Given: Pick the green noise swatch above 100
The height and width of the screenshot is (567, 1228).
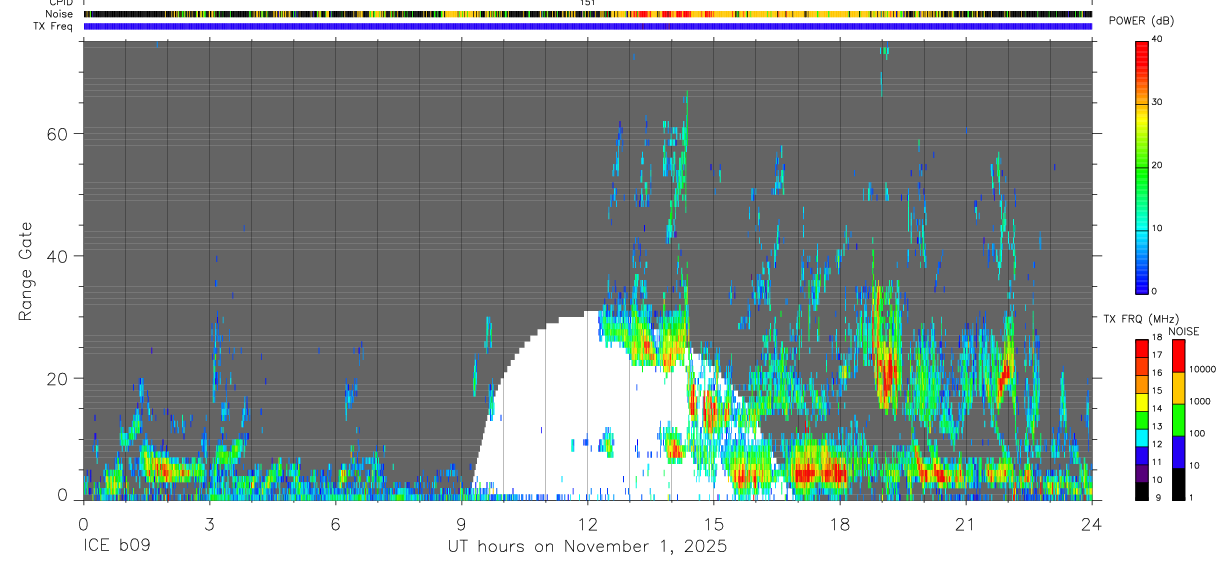Looking at the screenshot, I should pyautogui.click(x=1179, y=420).
